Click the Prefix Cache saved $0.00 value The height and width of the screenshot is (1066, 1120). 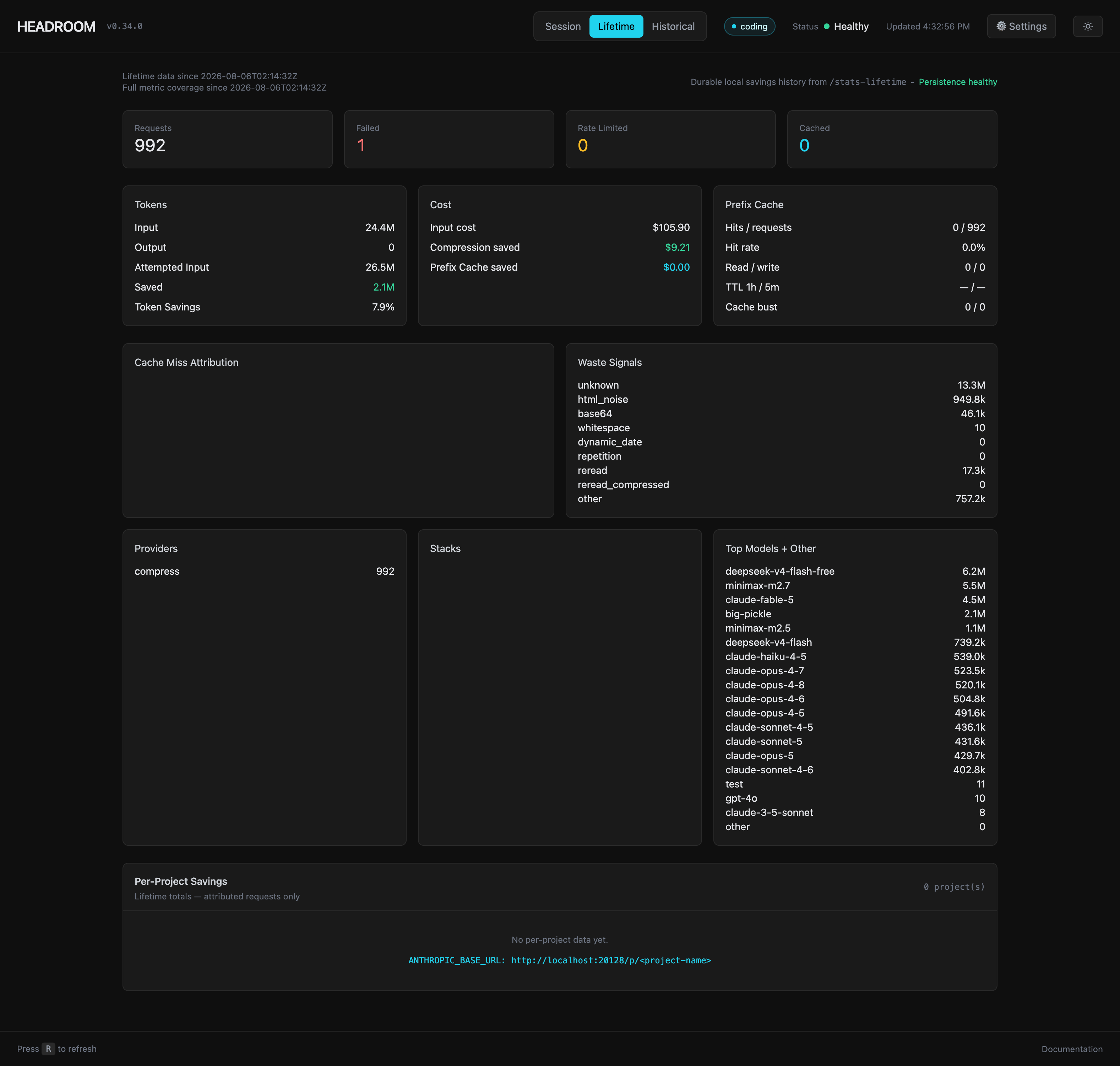tap(676, 267)
